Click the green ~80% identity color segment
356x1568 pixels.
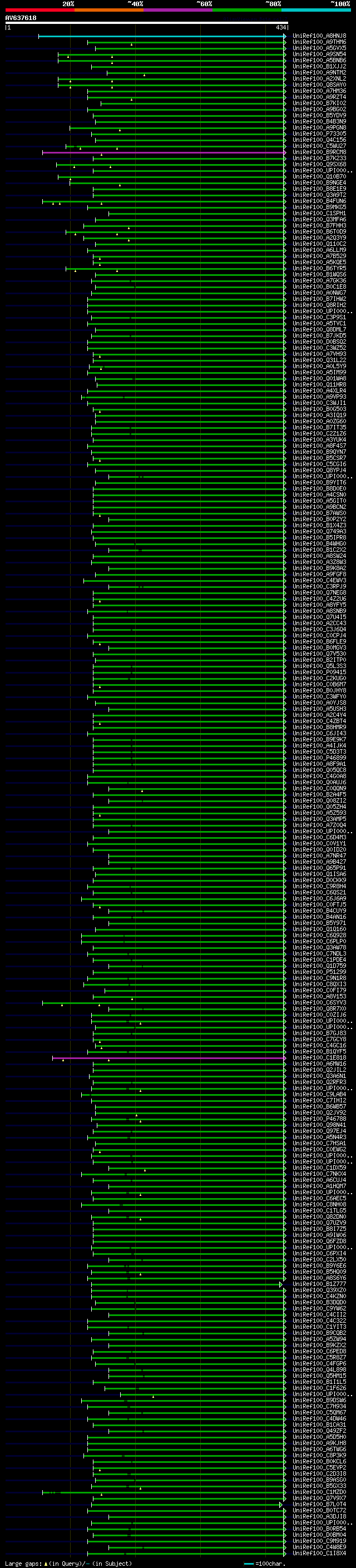247,11
